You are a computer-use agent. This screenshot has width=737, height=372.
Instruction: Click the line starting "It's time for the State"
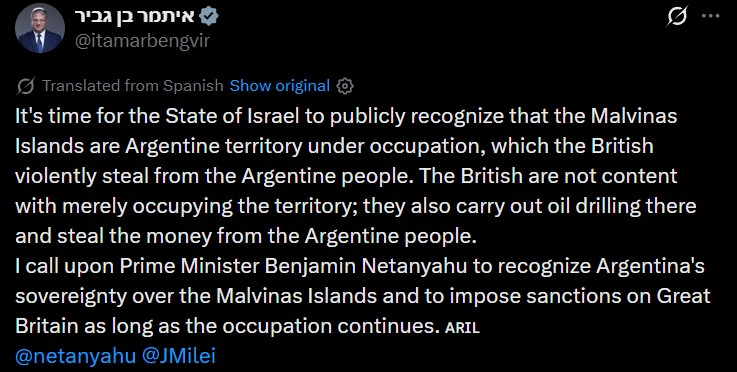[346, 116]
